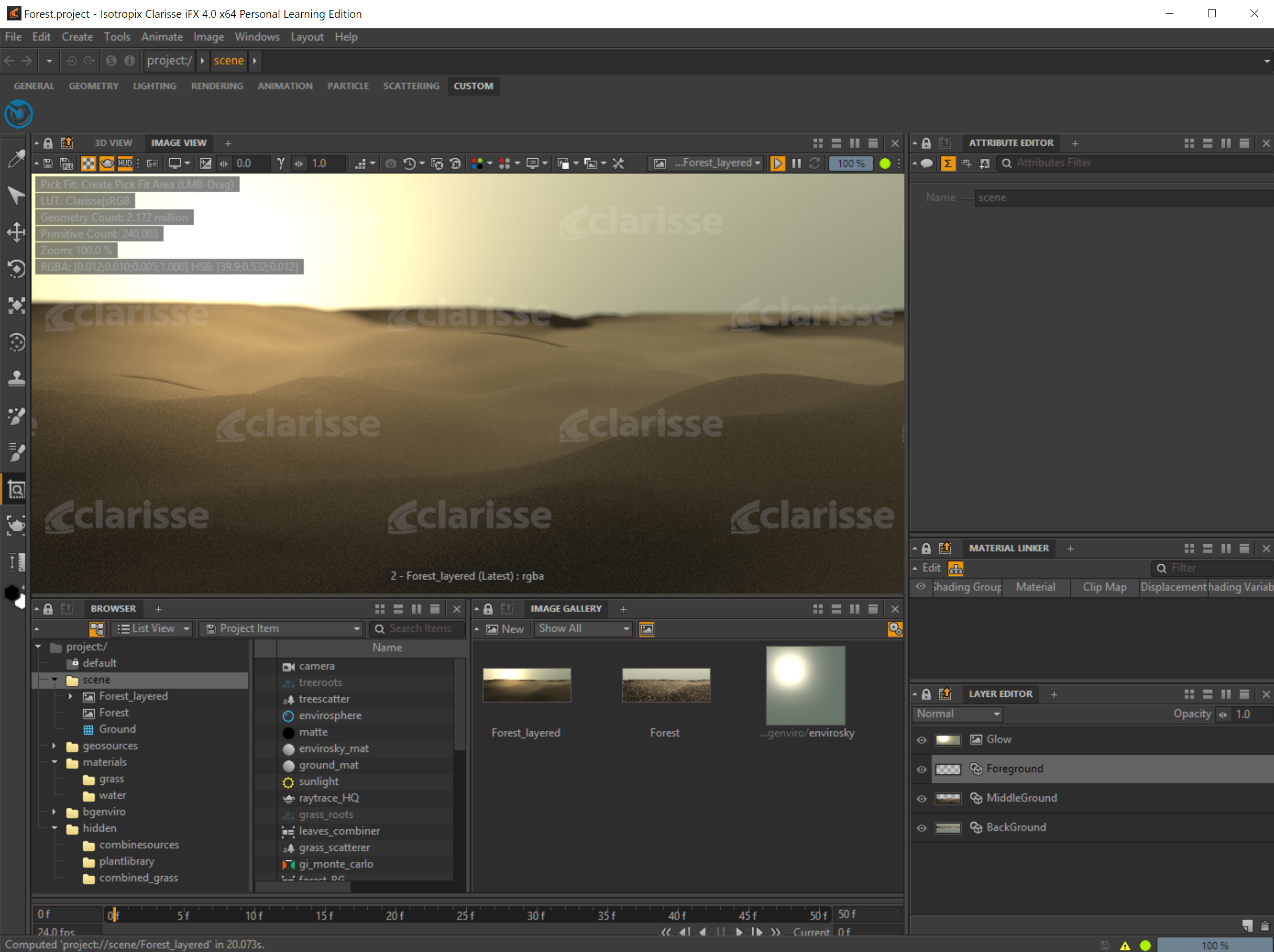The image size is (1274, 952).
Task: Toggle visibility of MiddleGround layer
Action: (x=921, y=799)
